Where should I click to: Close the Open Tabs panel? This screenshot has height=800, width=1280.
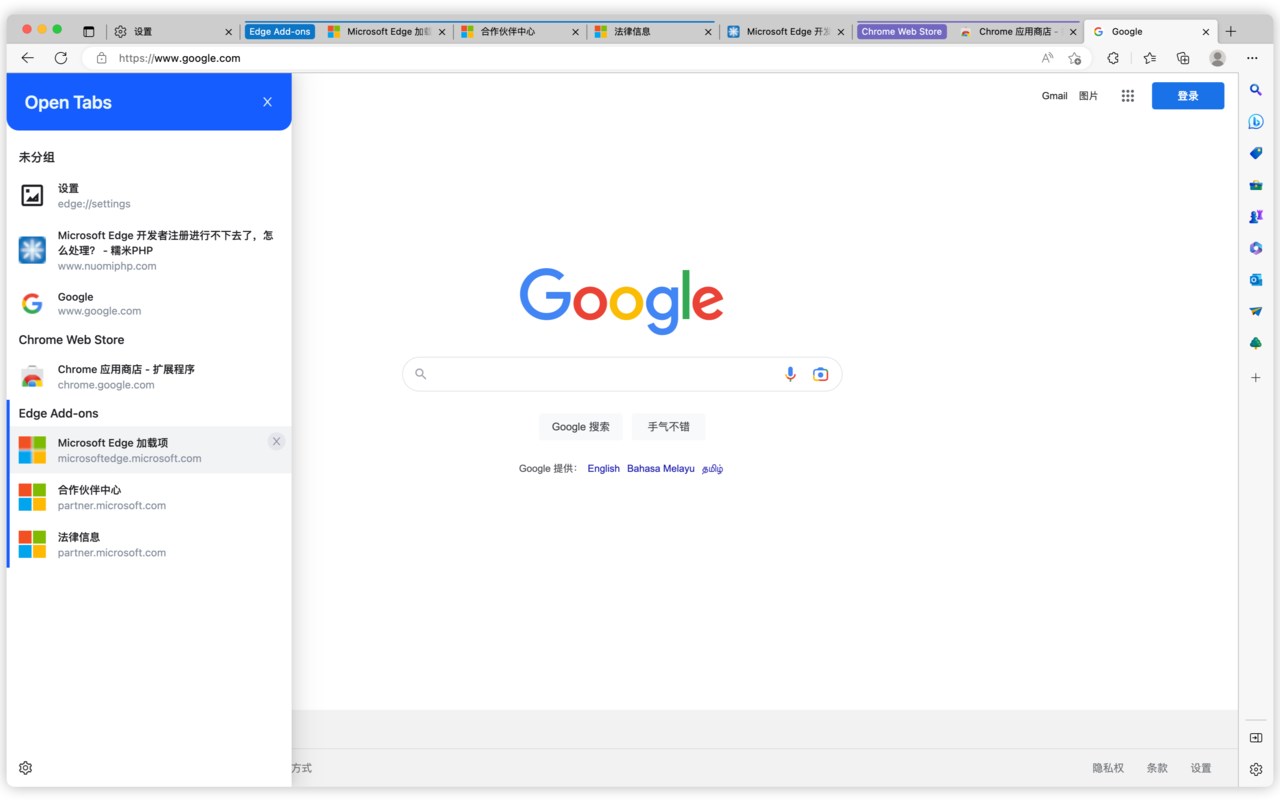coord(267,102)
